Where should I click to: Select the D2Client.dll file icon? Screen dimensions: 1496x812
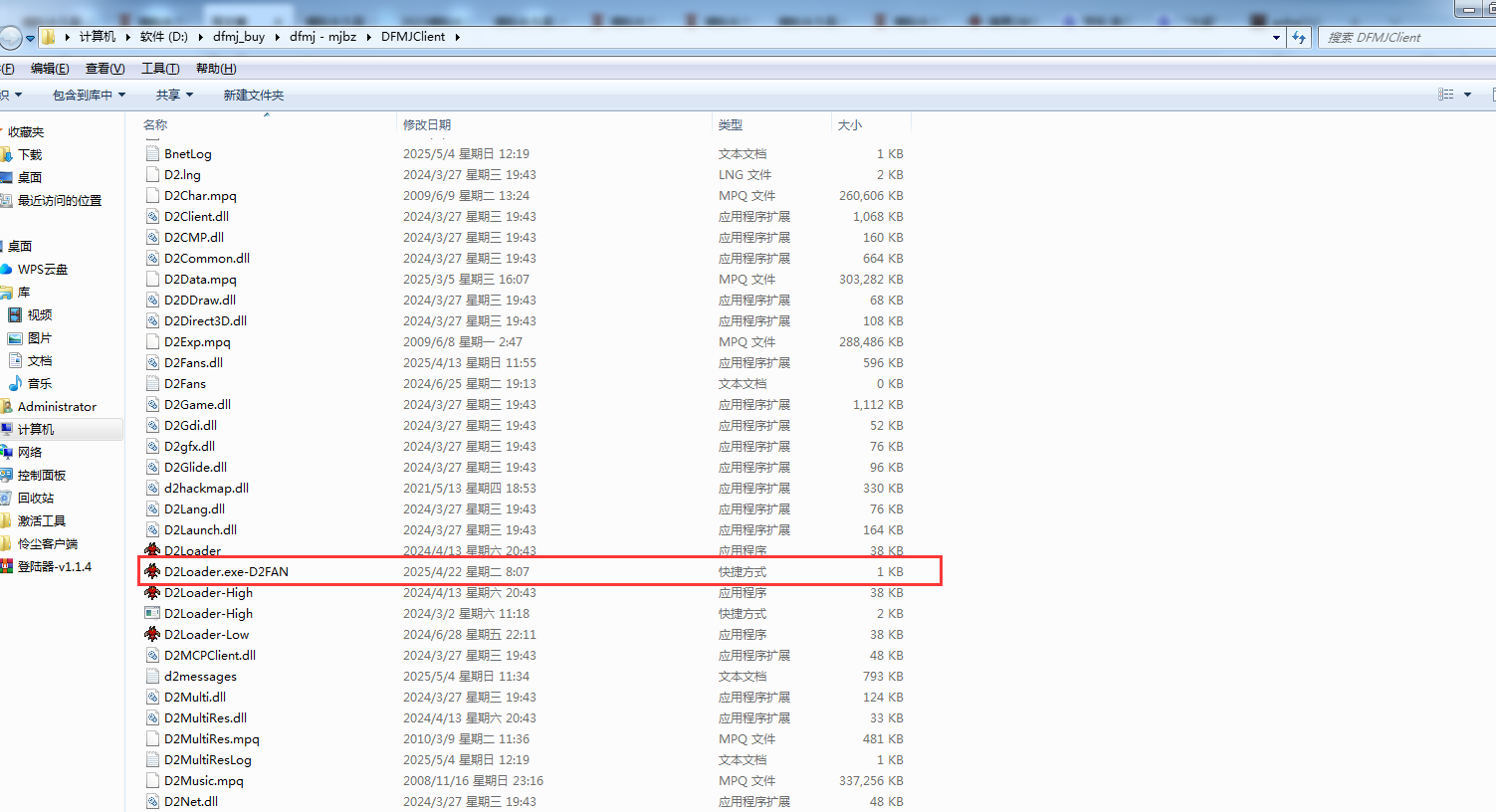click(152, 217)
